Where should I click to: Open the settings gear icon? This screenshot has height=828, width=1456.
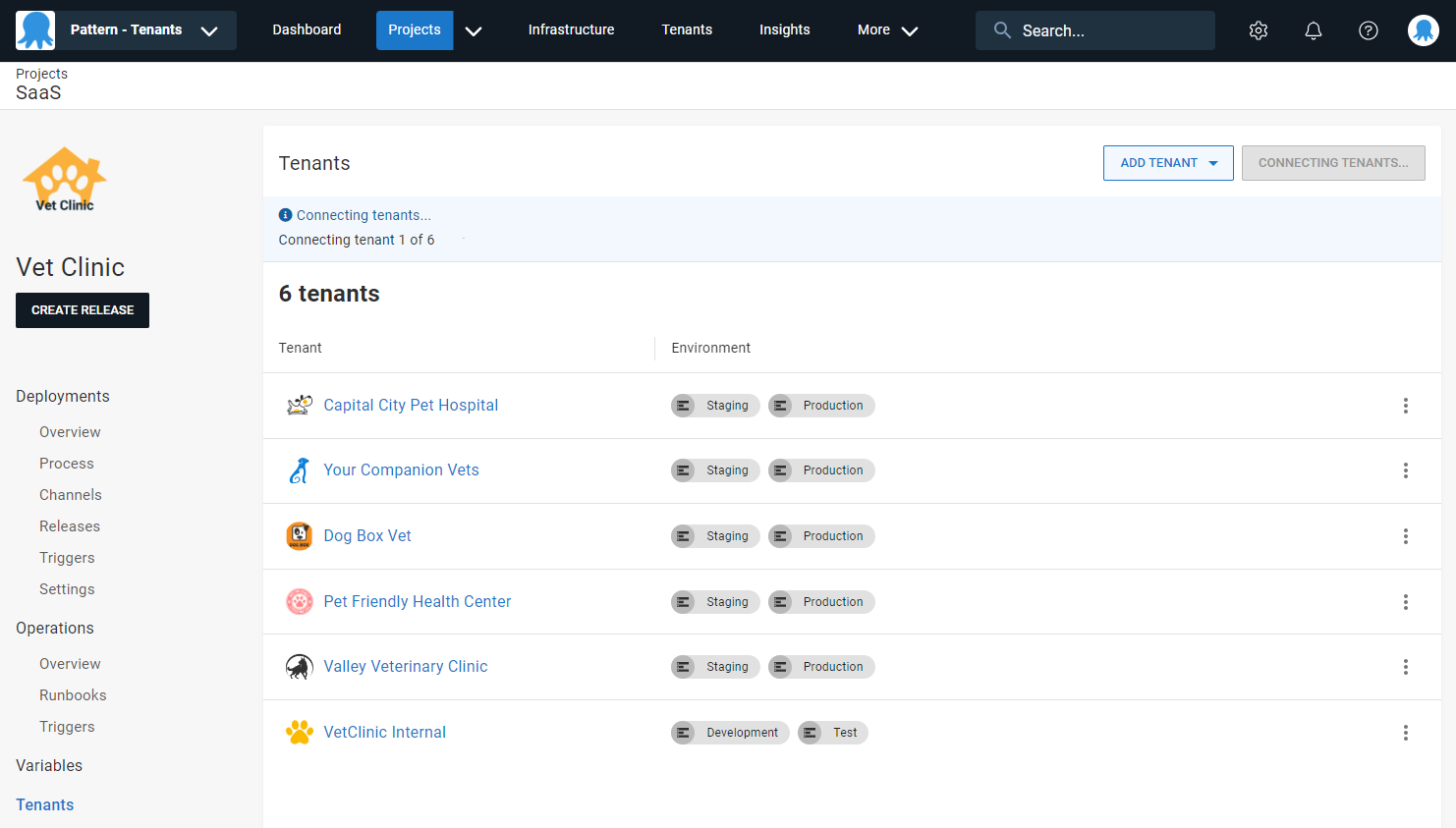pyautogui.click(x=1258, y=30)
